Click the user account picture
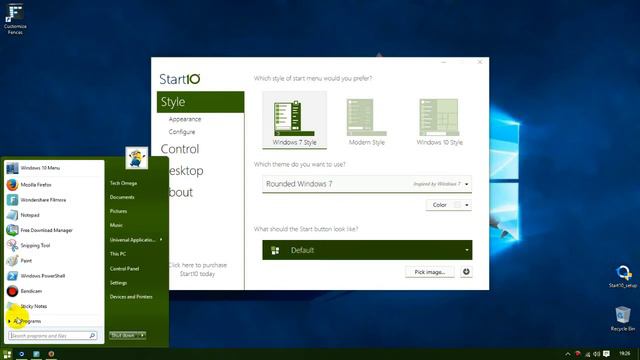The image size is (640, 360). coord(137,158)
